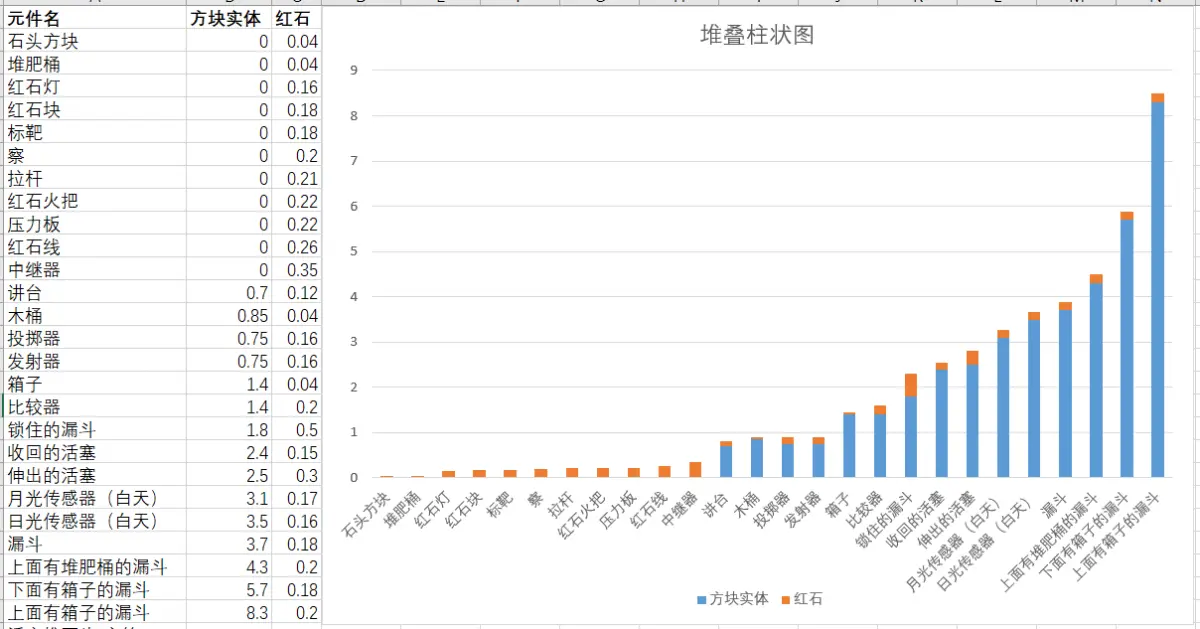The height and width of the screenshot is (629, 1200).
Task: Select the 2.5 value in the 伸出的活塞 row
Action: coord(229,476)
